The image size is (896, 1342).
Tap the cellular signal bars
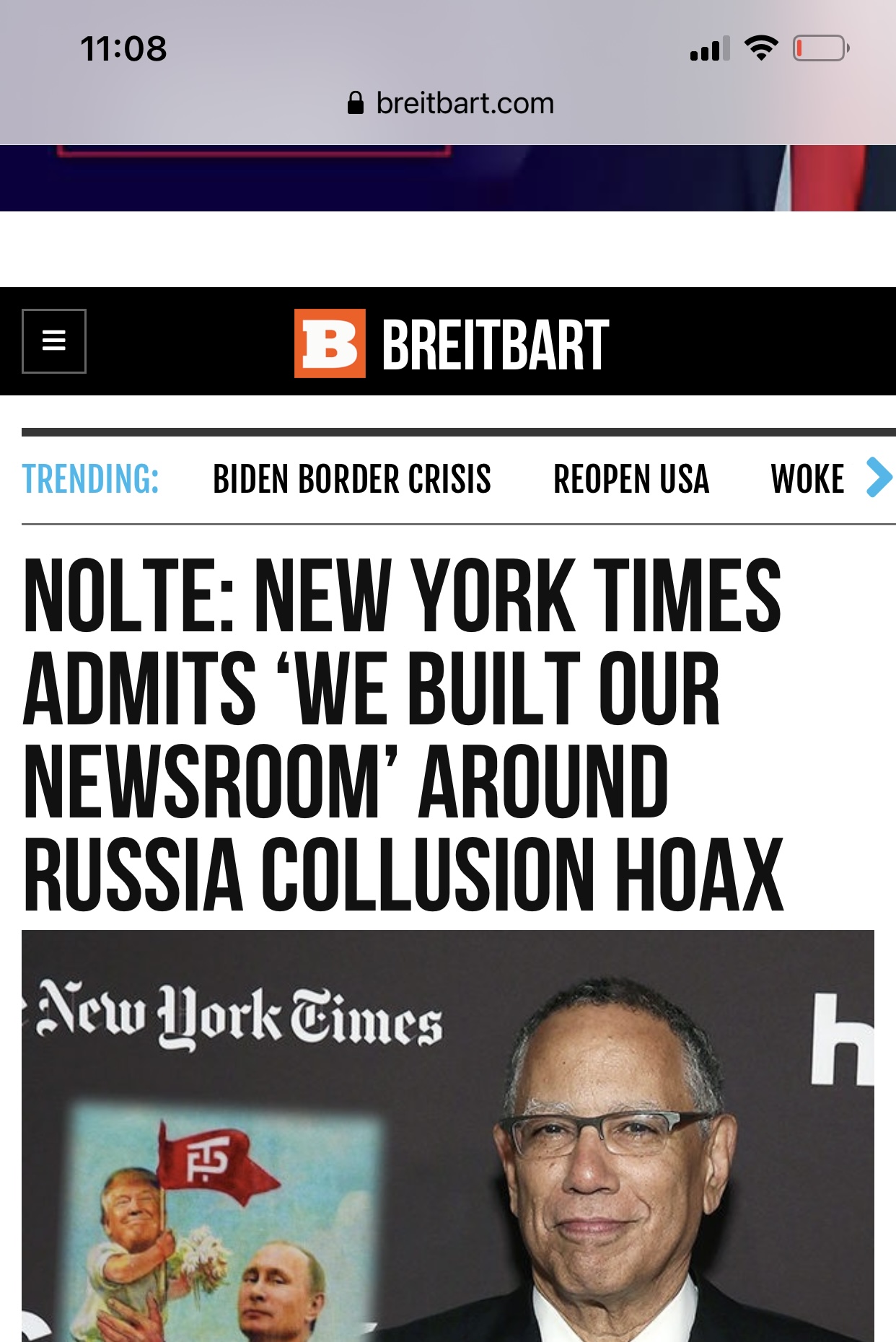point(710,48)
